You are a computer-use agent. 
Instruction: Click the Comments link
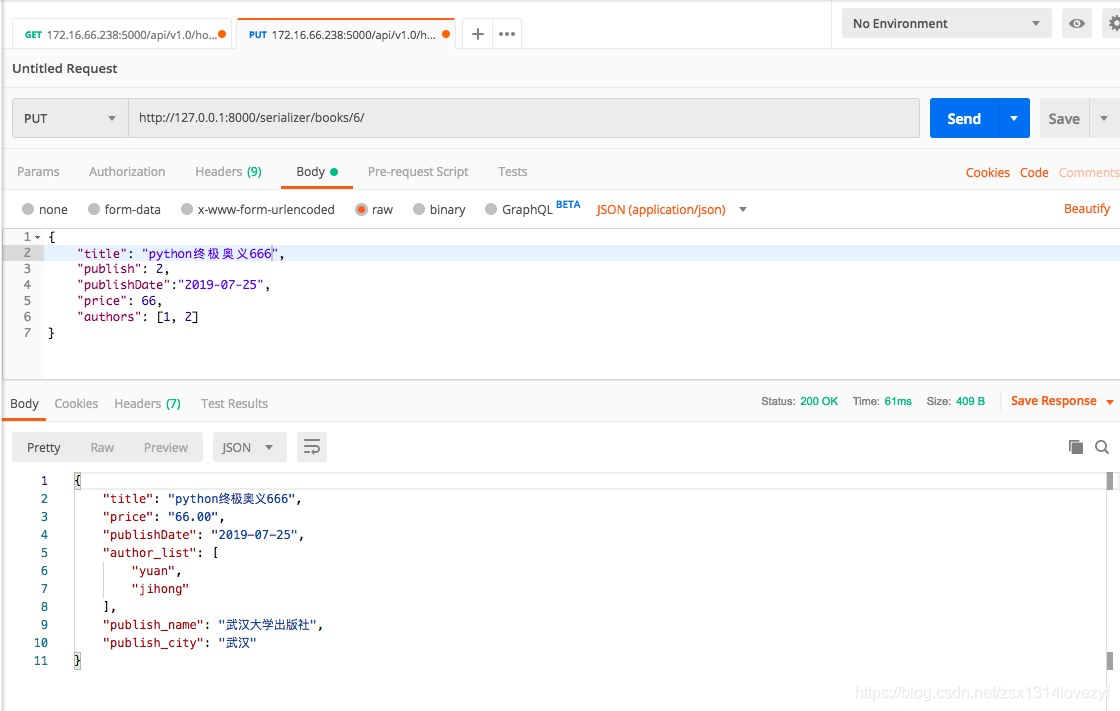click(x=1089, y=172)
